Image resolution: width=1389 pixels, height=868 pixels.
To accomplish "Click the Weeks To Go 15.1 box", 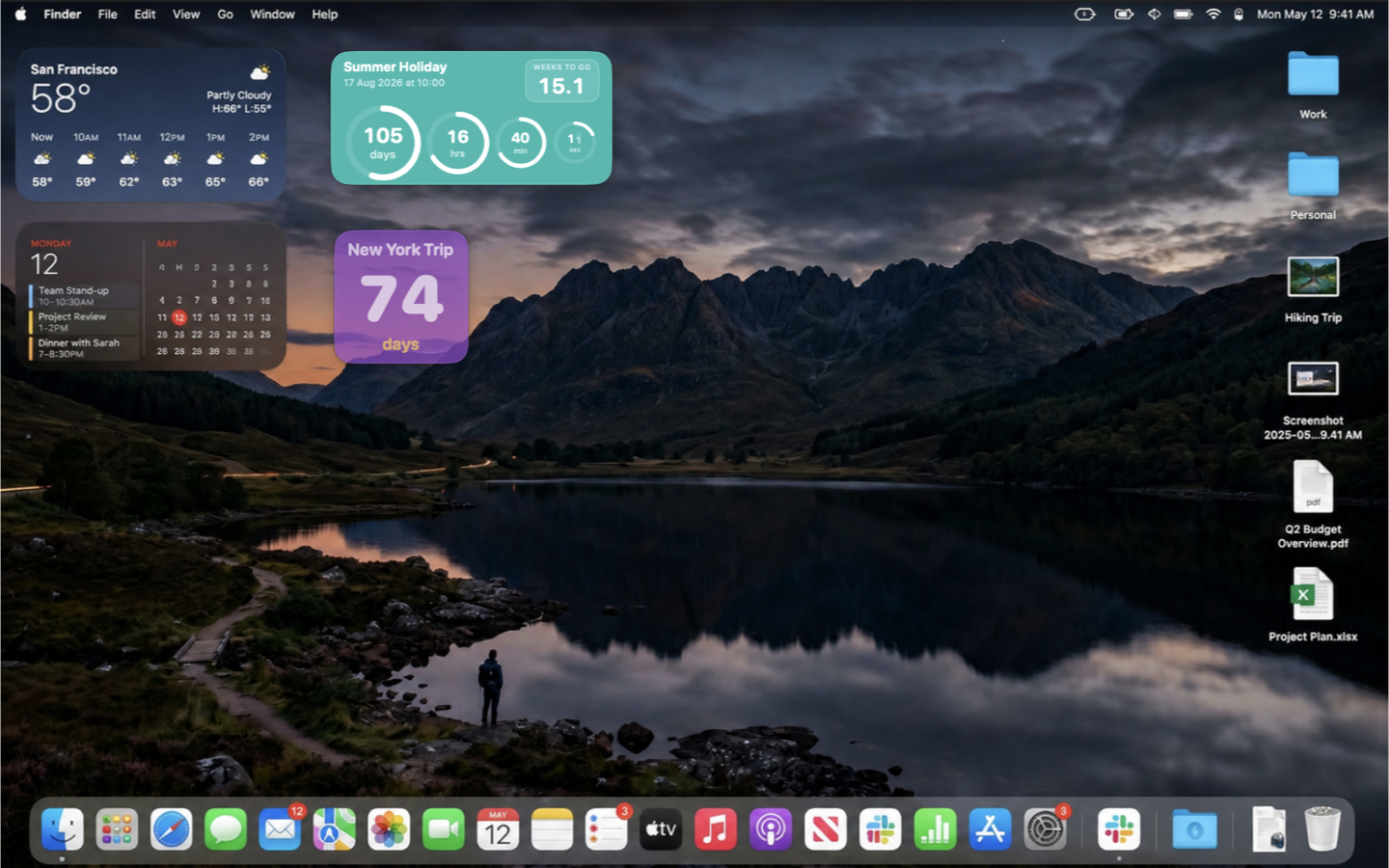I will 561,80.
